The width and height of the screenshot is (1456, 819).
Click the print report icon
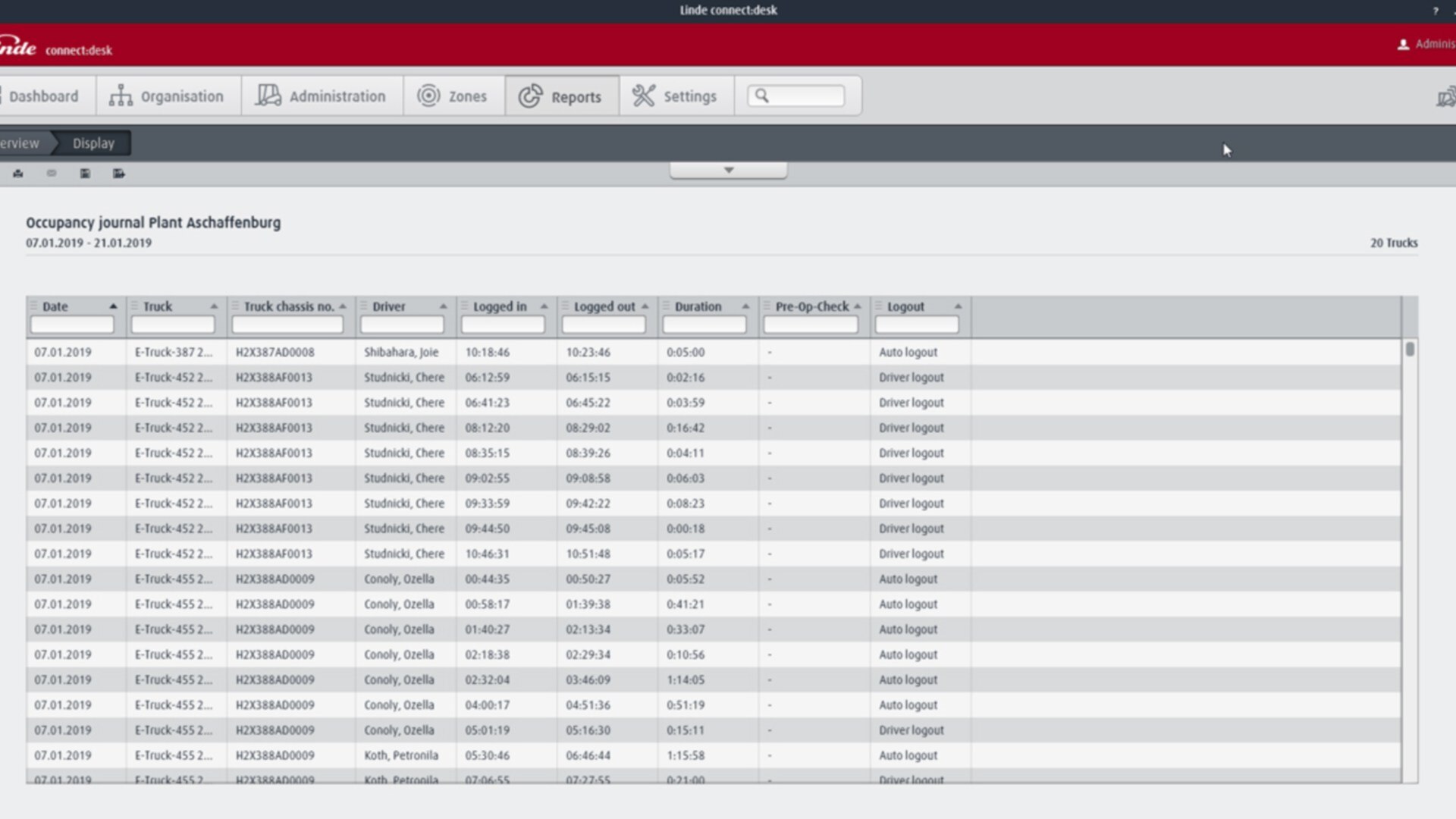[x=18, y=174]
